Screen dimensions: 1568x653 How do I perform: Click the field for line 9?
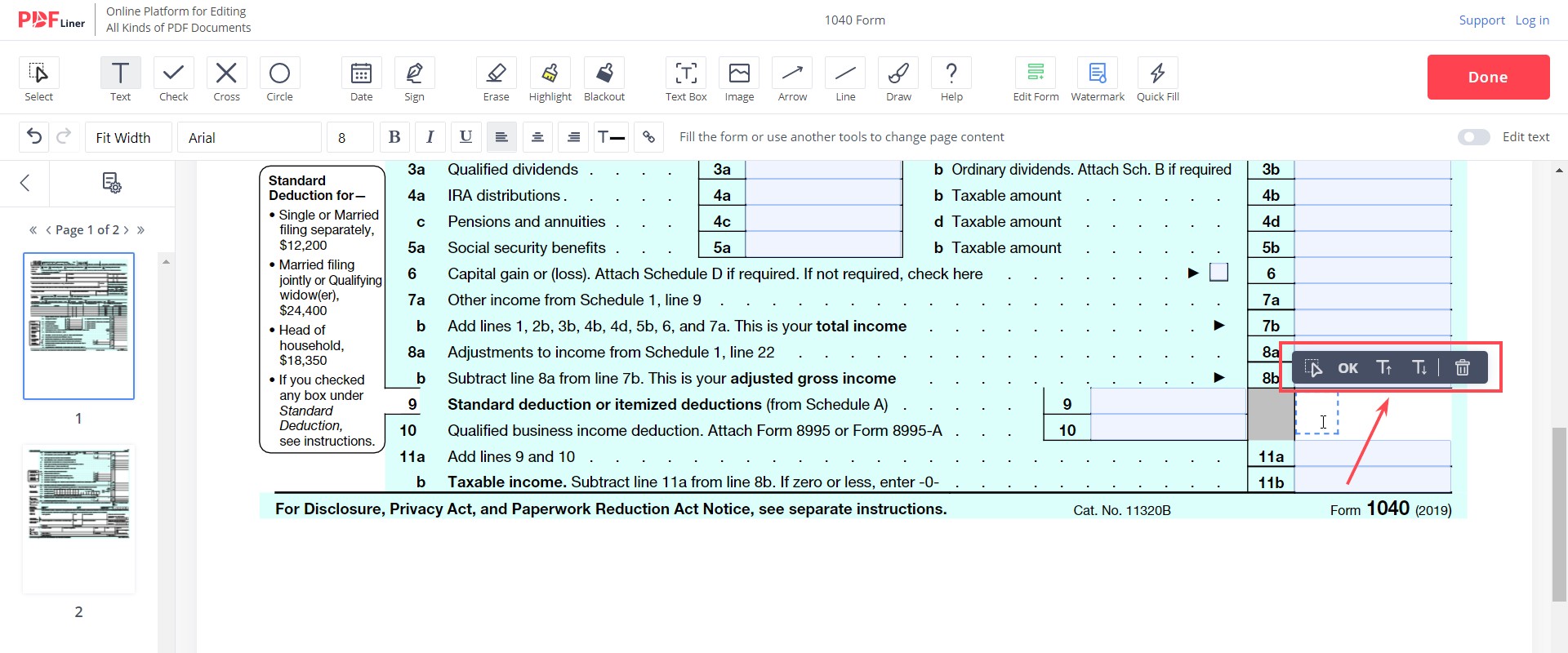tap(1168, 402)
